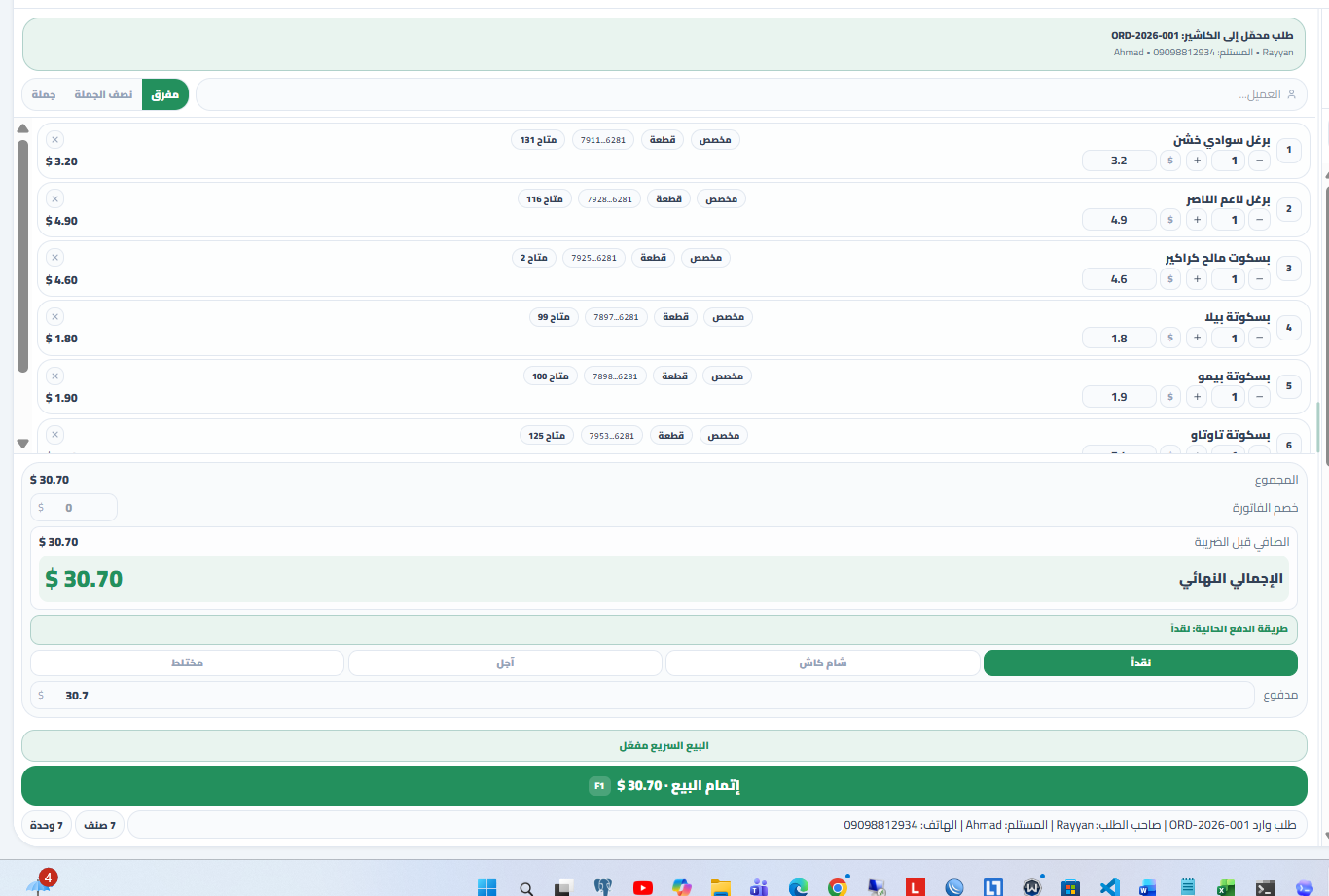Open the مخصص selector on بسكوتة بيلا row
1329x896 pixels.
click(728, 317)
